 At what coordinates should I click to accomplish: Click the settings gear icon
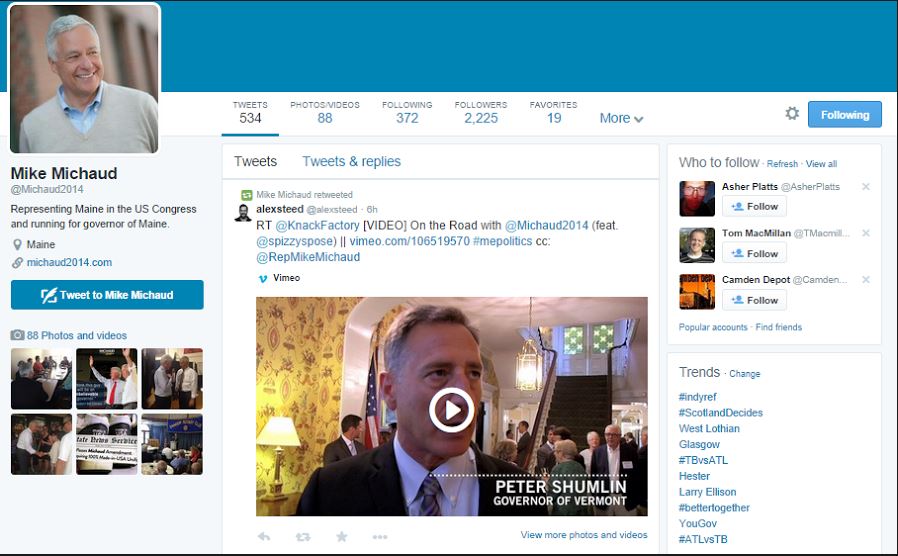pyautogui.click(x=792, y=114)
